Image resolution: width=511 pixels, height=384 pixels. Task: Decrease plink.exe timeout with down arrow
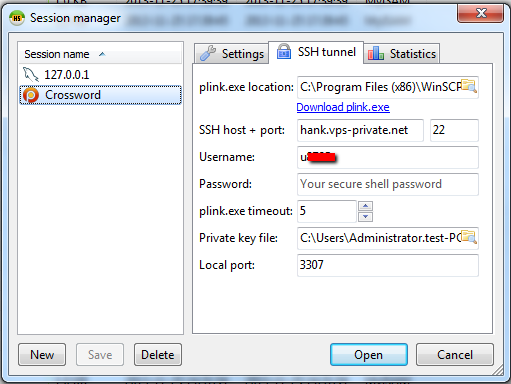(365, 217)
